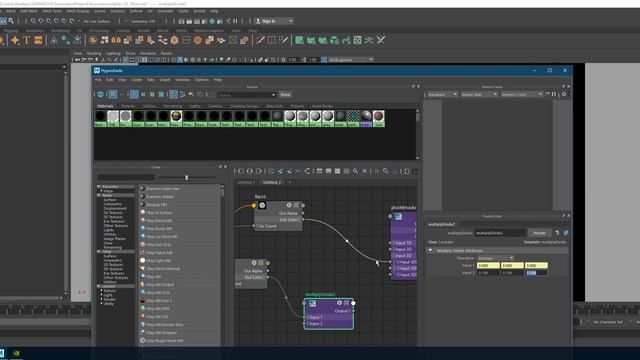Switch to the Textures browser tab

(x=128, y=106)
